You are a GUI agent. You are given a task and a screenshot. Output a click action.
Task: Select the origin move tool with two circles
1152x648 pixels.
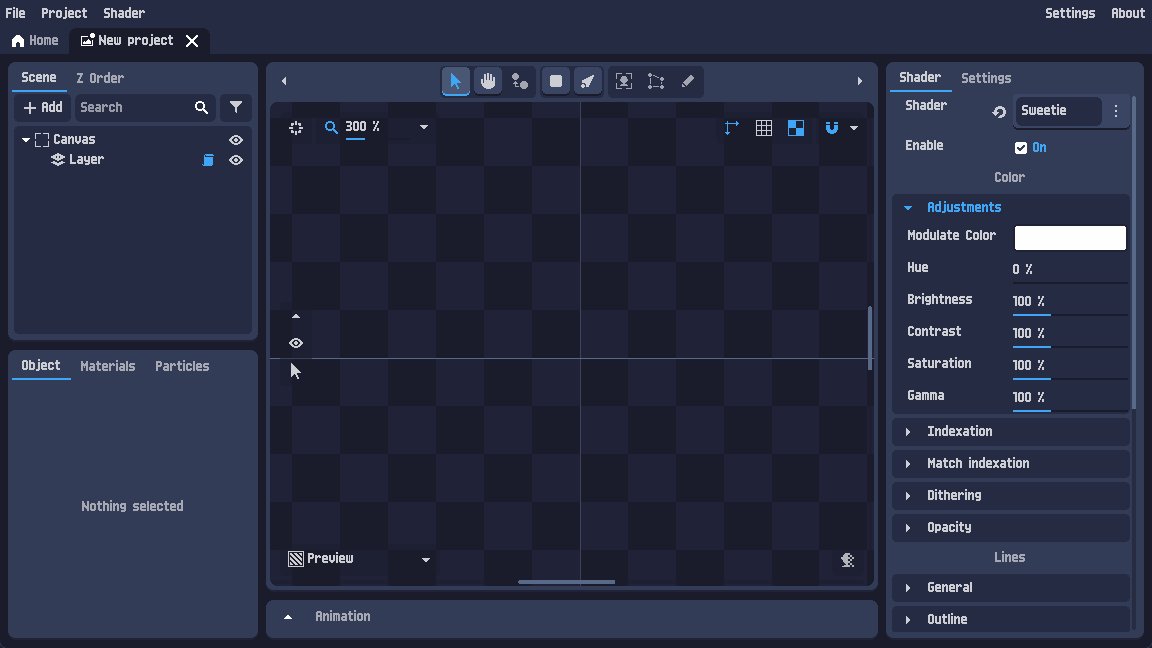click(x=520, y=82)
